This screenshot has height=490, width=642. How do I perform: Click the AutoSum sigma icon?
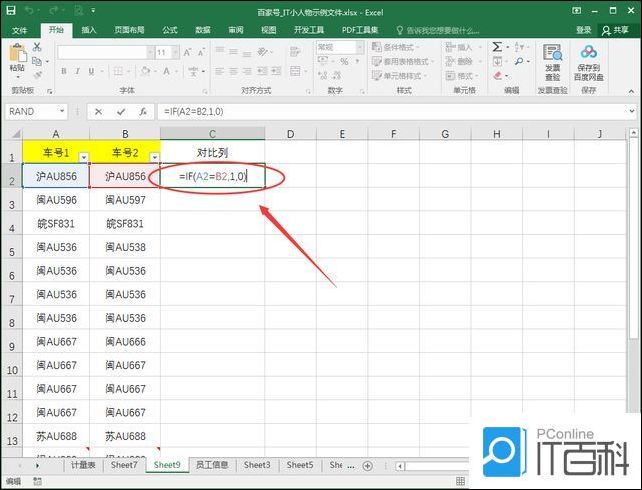click(498, 47)
